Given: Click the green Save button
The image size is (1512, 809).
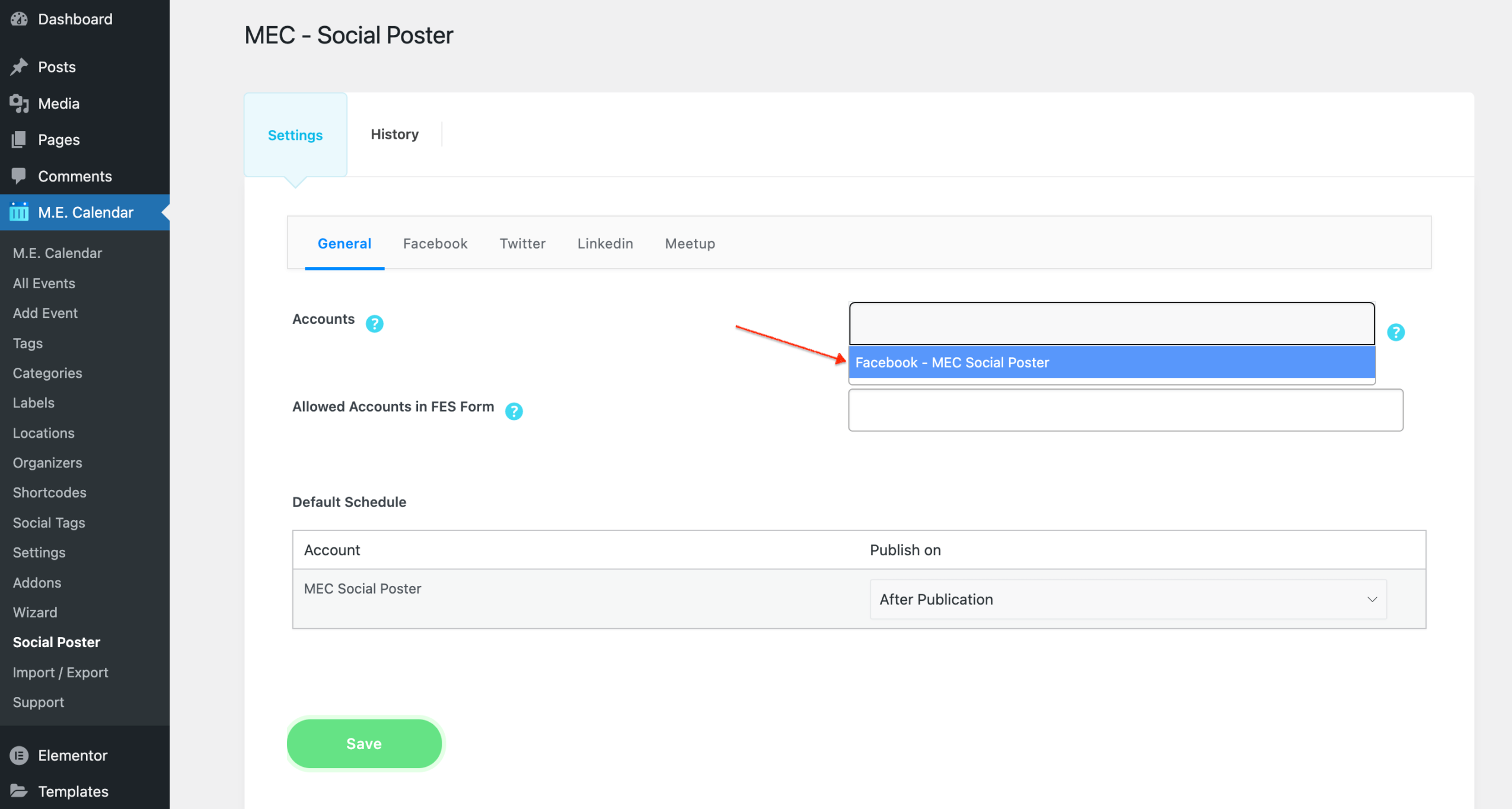Looking at the screenshot, I should tap(364, 743).
